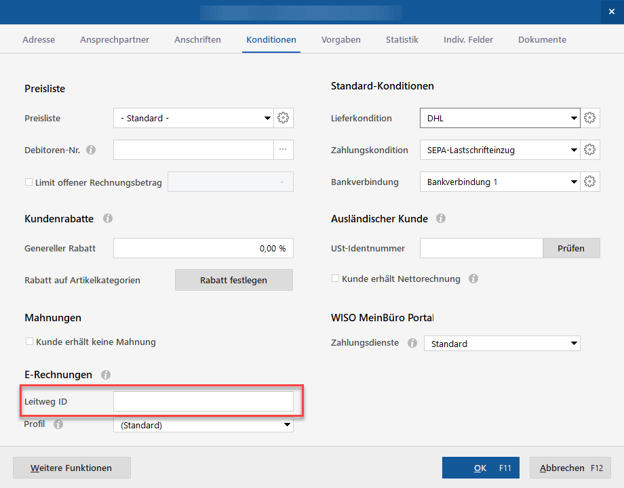Expand the Preisliste dropdown
The image size is (624, 488).
coord(267,118)
